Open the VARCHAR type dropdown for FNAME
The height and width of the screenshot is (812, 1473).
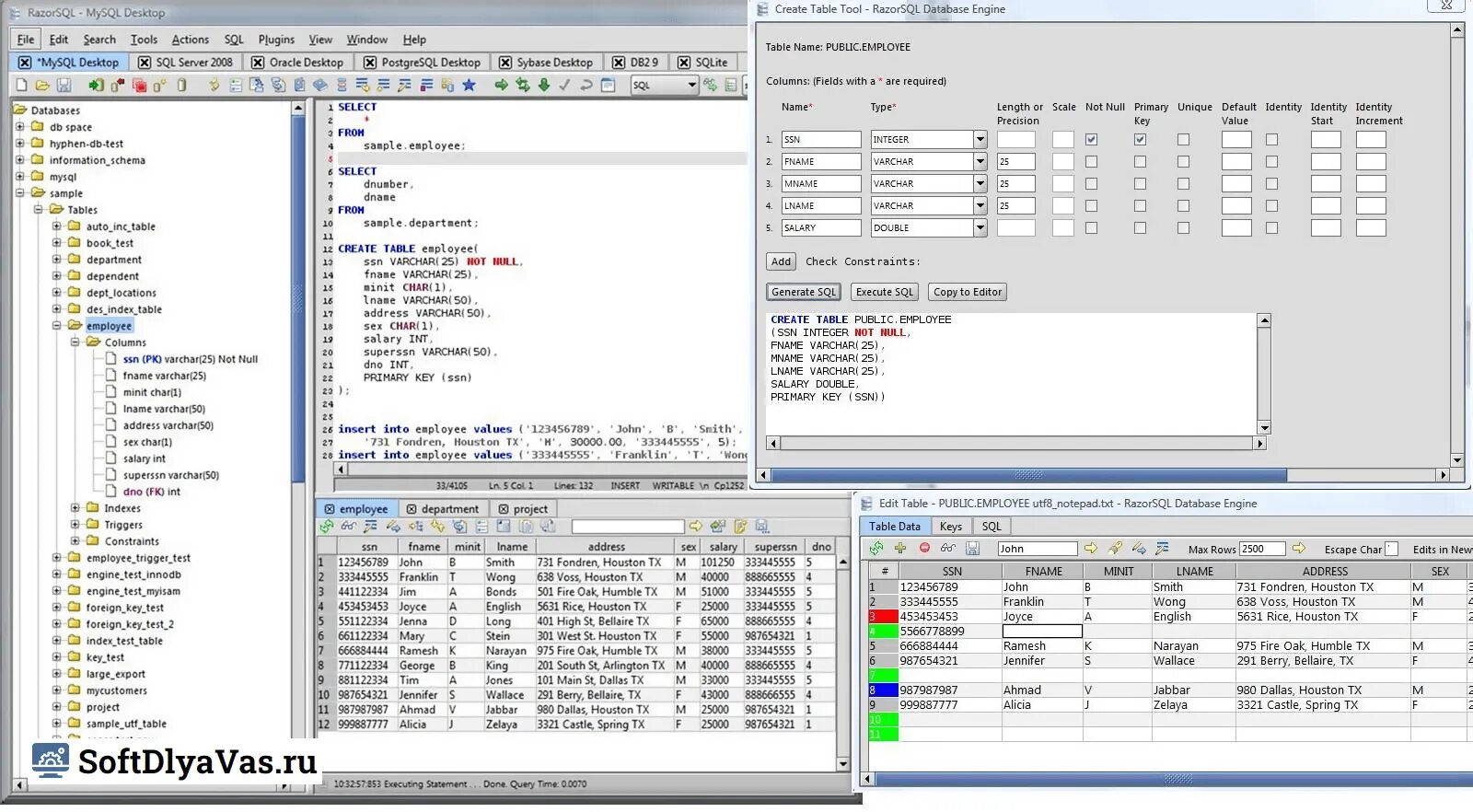pos(980,162)
